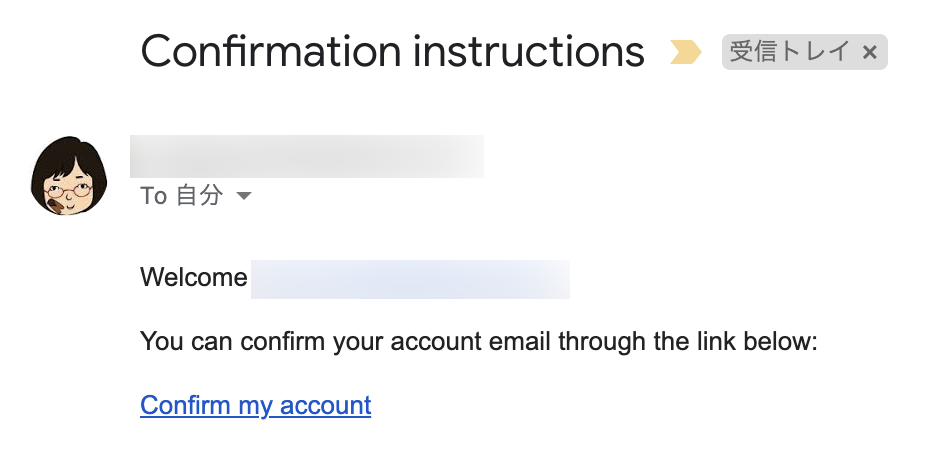The width and height of the screenshot is (934, 466).
Task: Expand recipient details arrow beside To 自分
Action: tap(244, 195)
